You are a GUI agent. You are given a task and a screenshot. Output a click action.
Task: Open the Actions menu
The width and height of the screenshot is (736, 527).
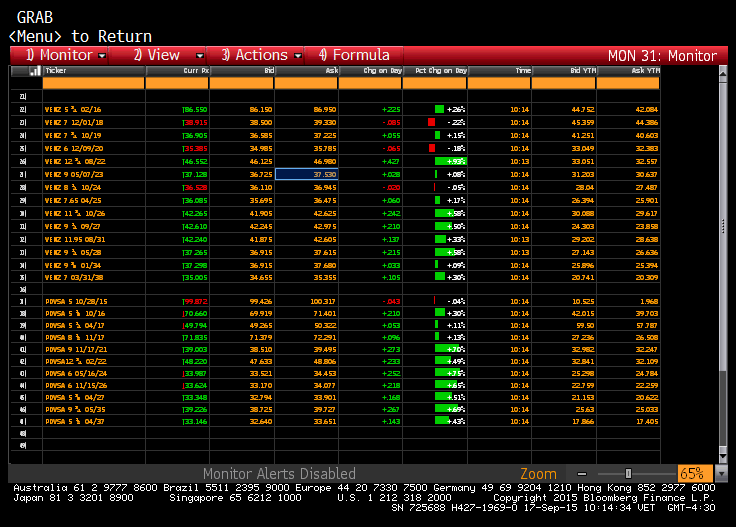(255, 55)
